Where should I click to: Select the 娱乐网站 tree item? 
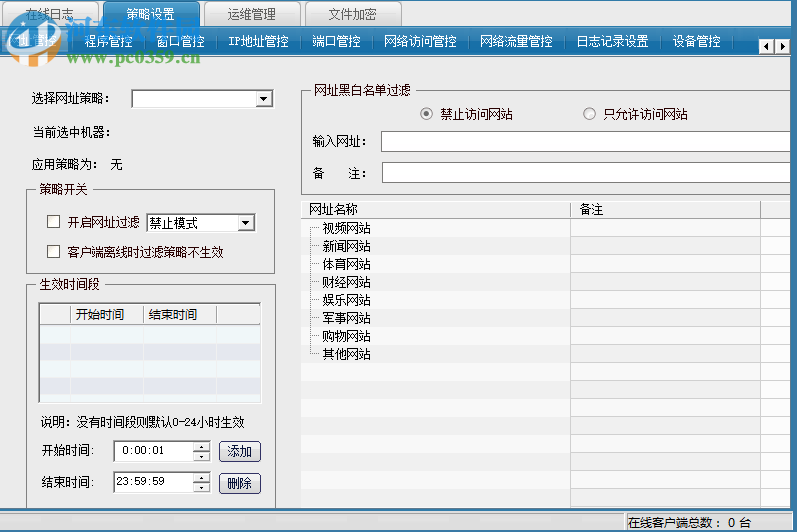[x=346, y=300]
